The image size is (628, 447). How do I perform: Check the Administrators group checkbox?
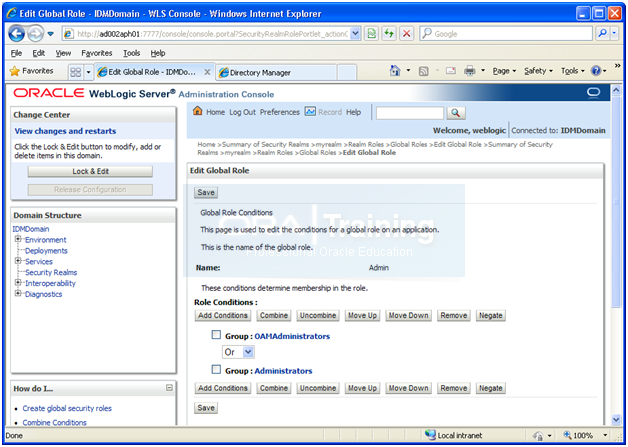click(x=216, y=369)
